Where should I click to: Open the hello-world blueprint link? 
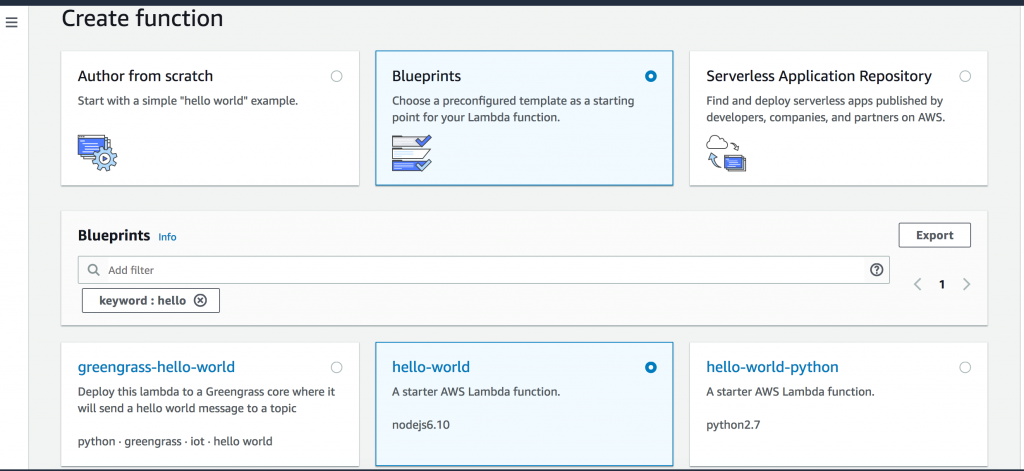click(431, 367)
